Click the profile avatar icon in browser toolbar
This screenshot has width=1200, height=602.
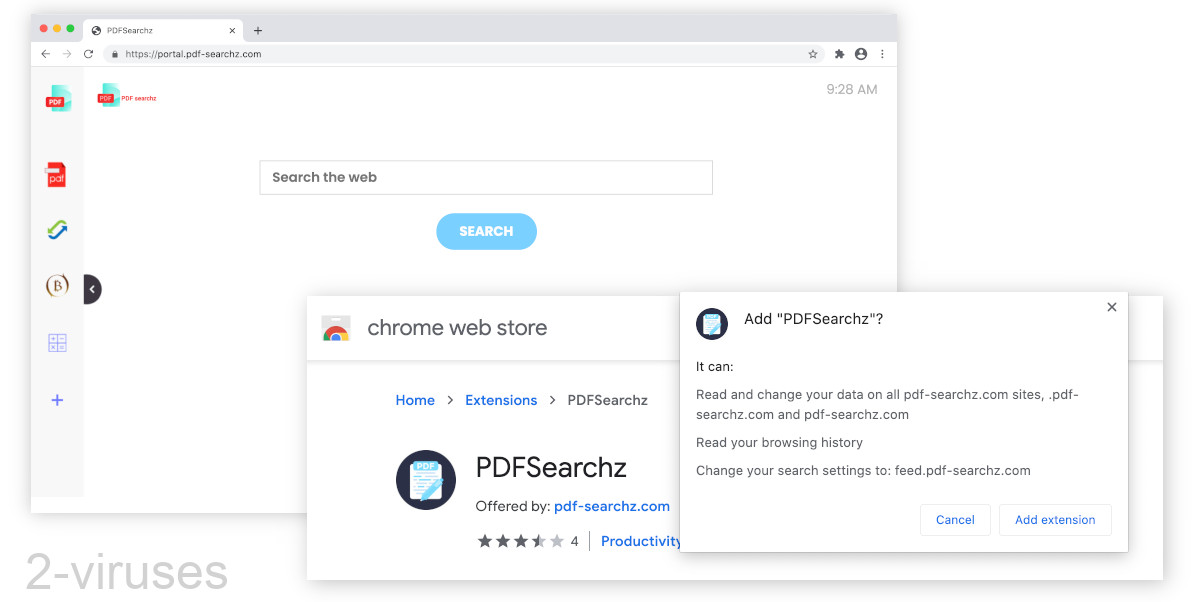tap(861, 54)
